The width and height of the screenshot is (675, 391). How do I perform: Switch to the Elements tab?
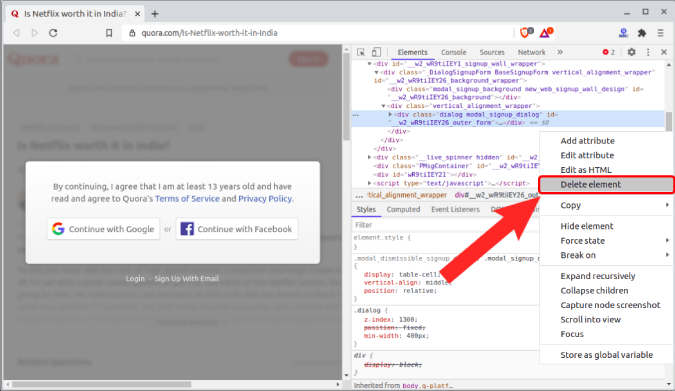coord(412,52)
